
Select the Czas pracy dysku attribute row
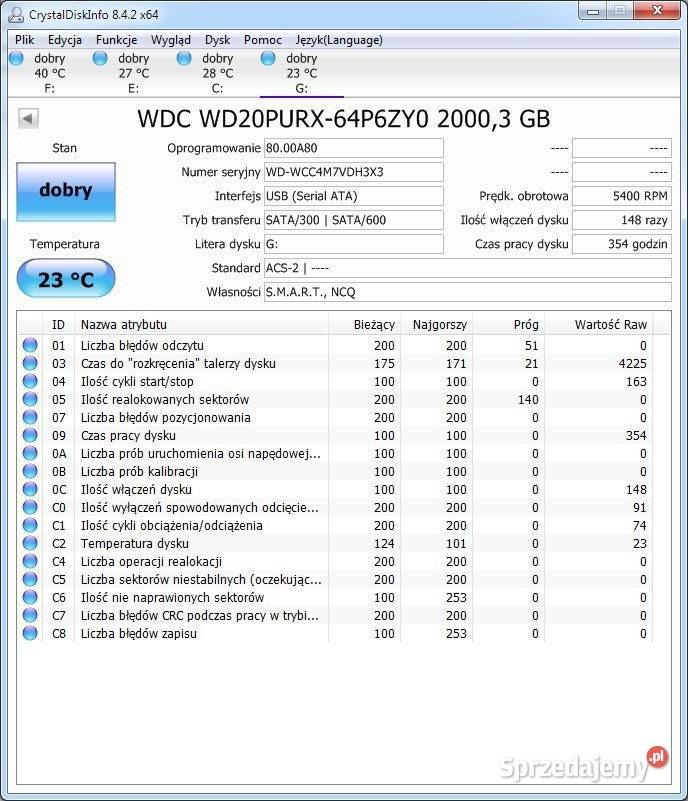click(200, 436)
